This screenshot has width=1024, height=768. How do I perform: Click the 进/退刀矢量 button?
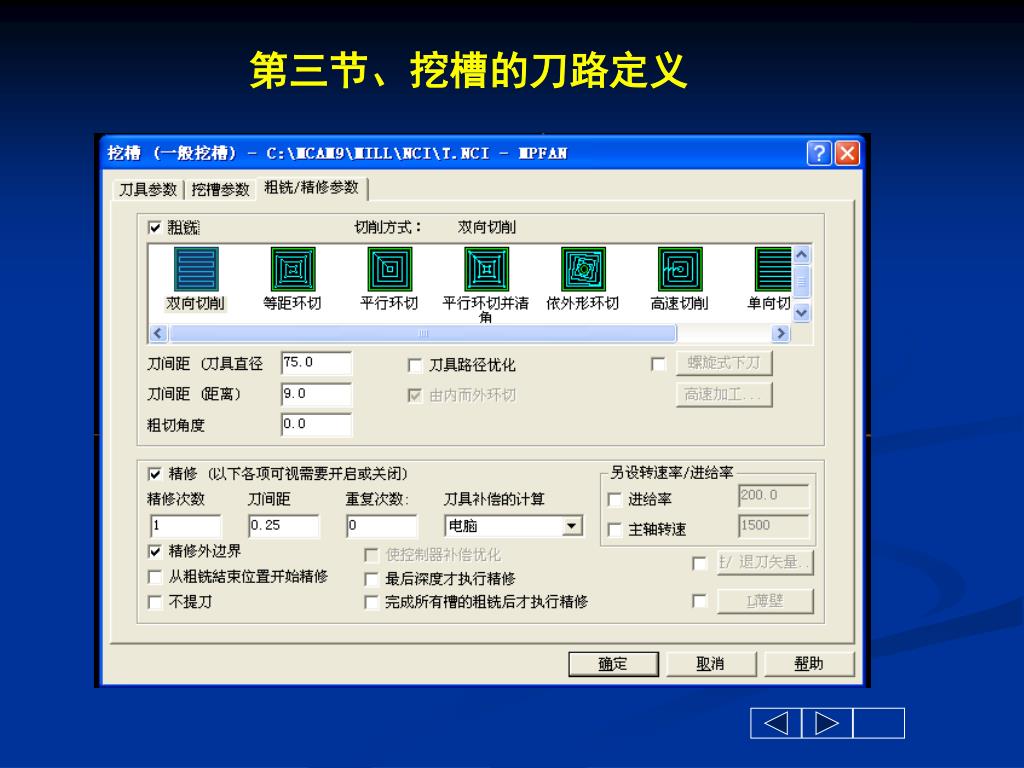coord(765,562)
